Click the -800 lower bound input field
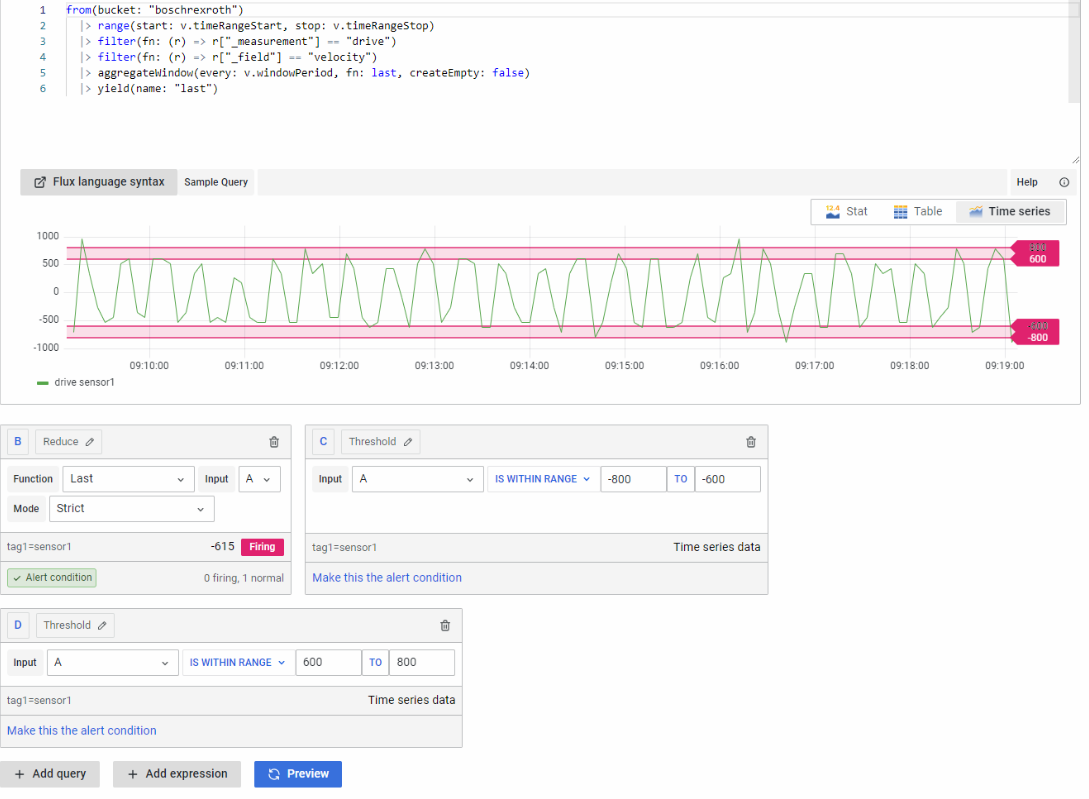Screen dimensions: 1089x799 click(x=633, y=479)
